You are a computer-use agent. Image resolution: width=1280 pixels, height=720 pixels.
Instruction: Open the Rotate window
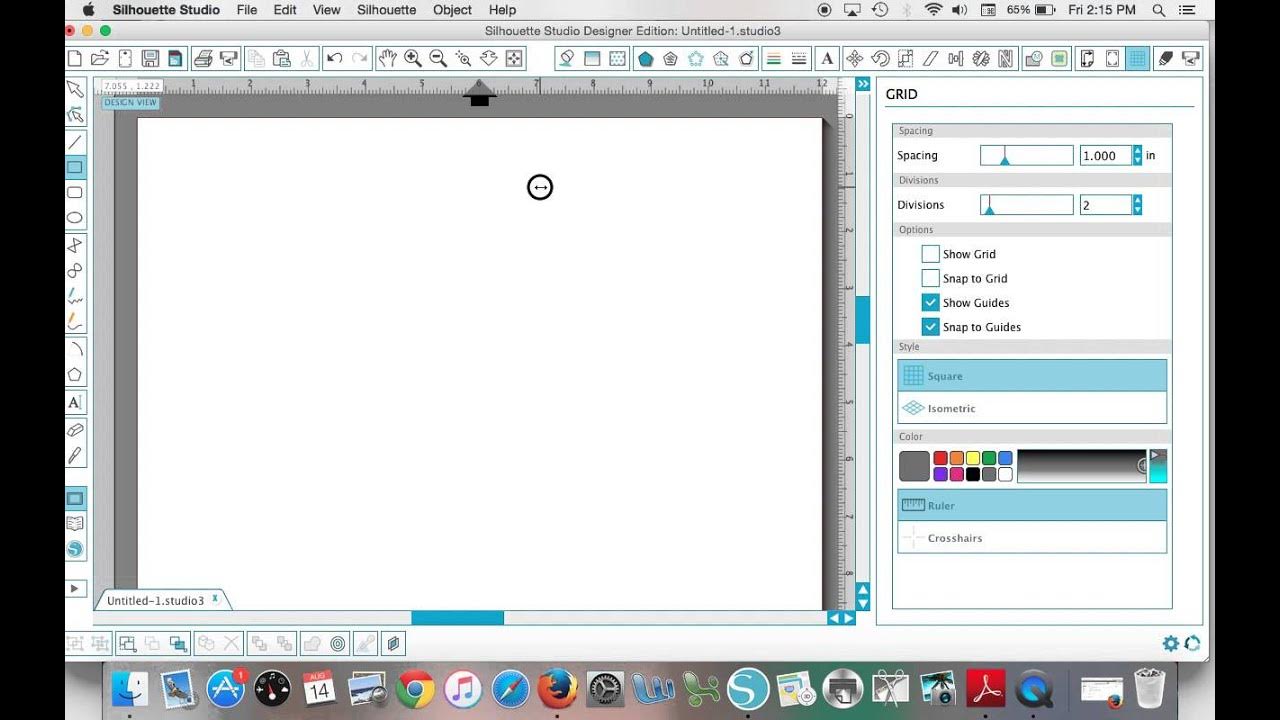880,59
